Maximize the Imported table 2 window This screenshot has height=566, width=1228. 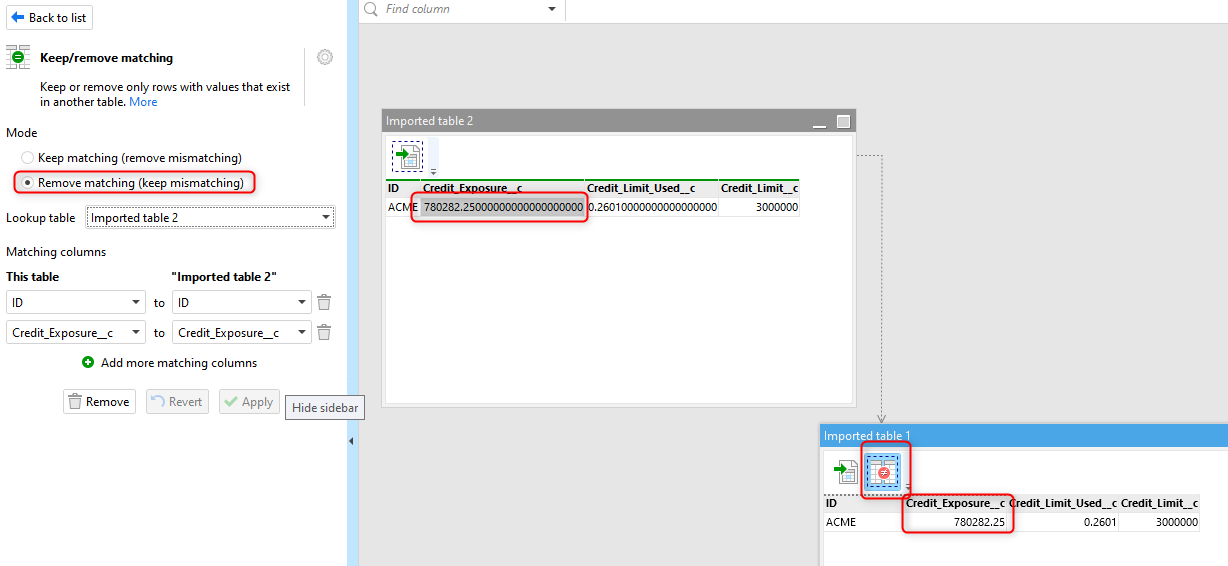click(x=843, y=121)
